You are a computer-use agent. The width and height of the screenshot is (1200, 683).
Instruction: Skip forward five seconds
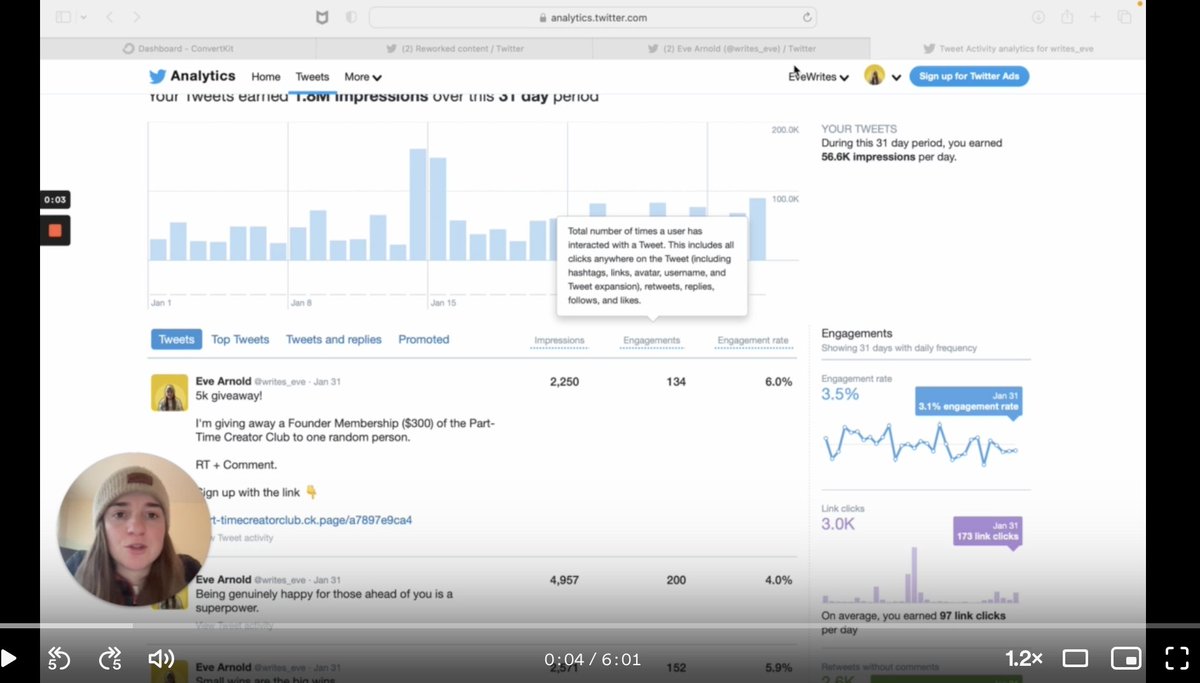109,658
